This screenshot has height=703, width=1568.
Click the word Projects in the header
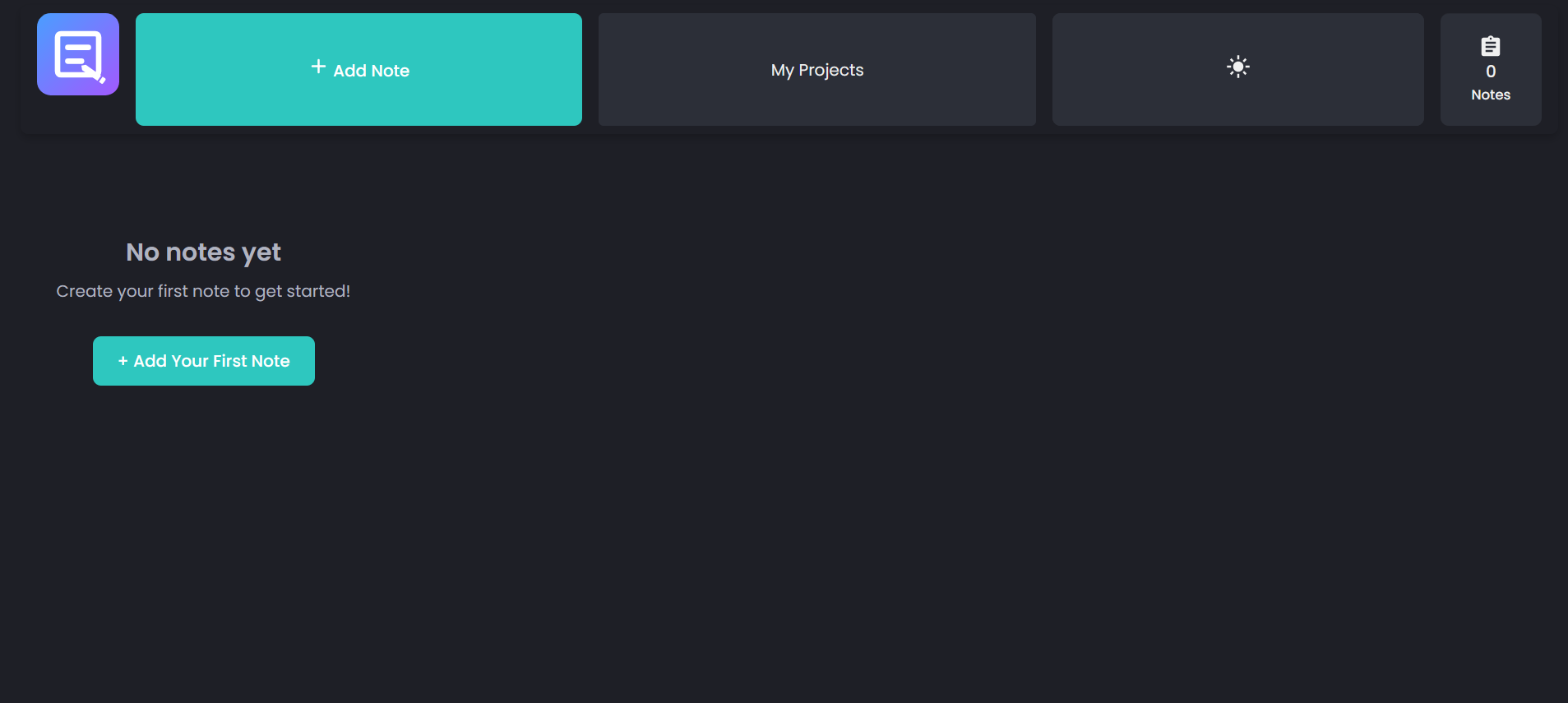tap(830, 70)
